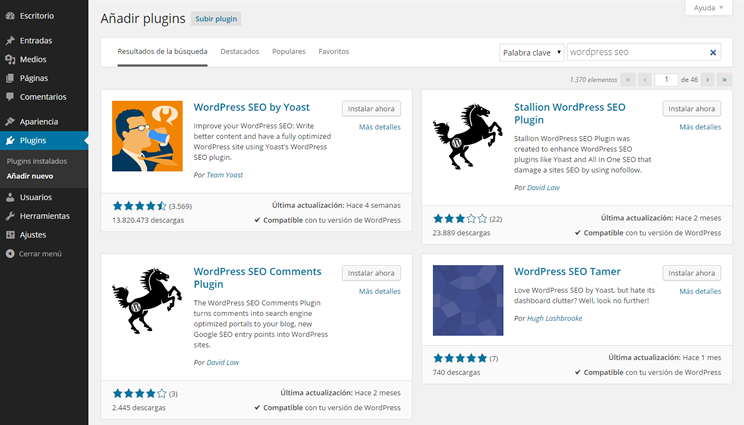Open WordPress SEO Comments Plugin horse thumbnail
This screenshot has height=425, width=744.
pyautogui.click(x=147, y=300)
